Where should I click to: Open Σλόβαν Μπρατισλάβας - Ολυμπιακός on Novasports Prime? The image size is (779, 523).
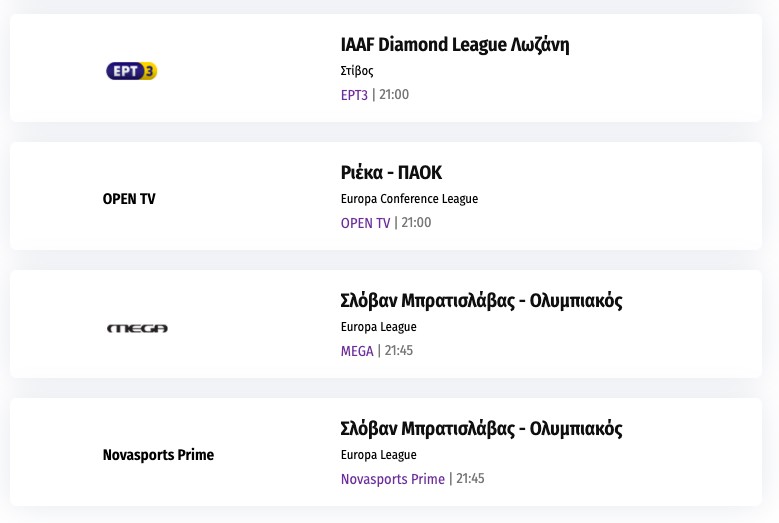[x=481, y=429]
